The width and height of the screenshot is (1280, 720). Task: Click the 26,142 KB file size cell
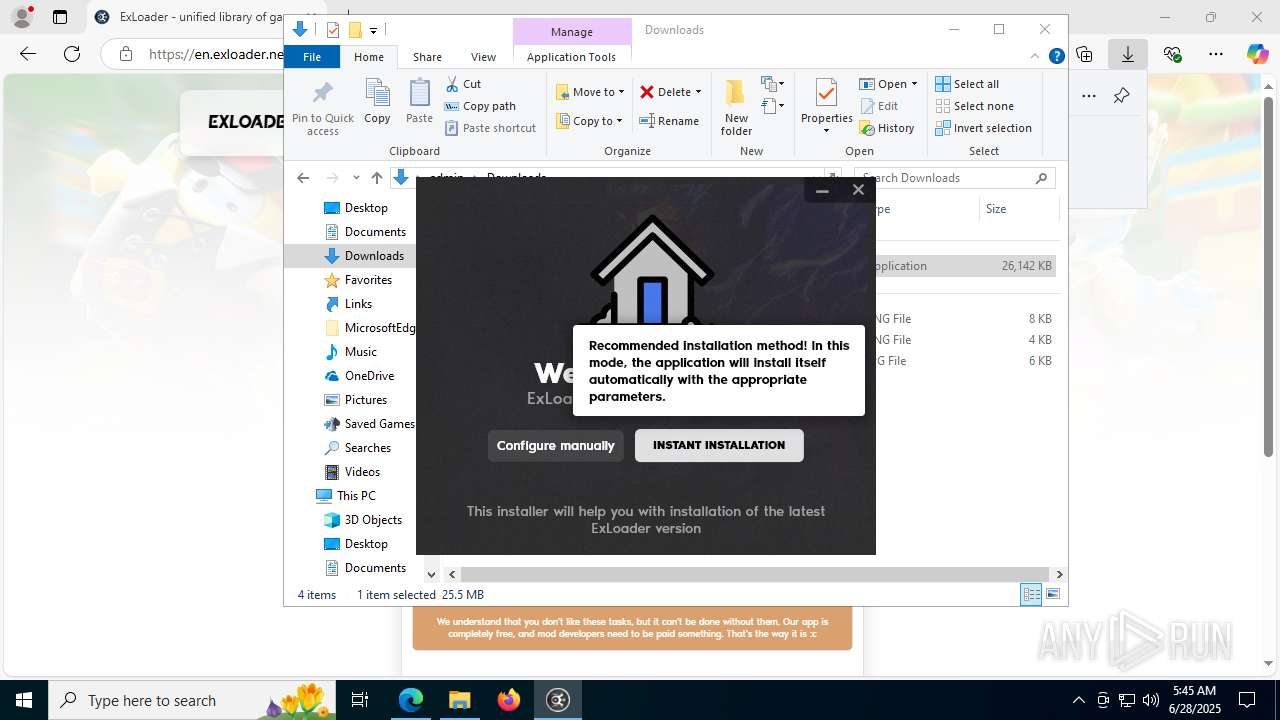click(x=1026, y=266)
